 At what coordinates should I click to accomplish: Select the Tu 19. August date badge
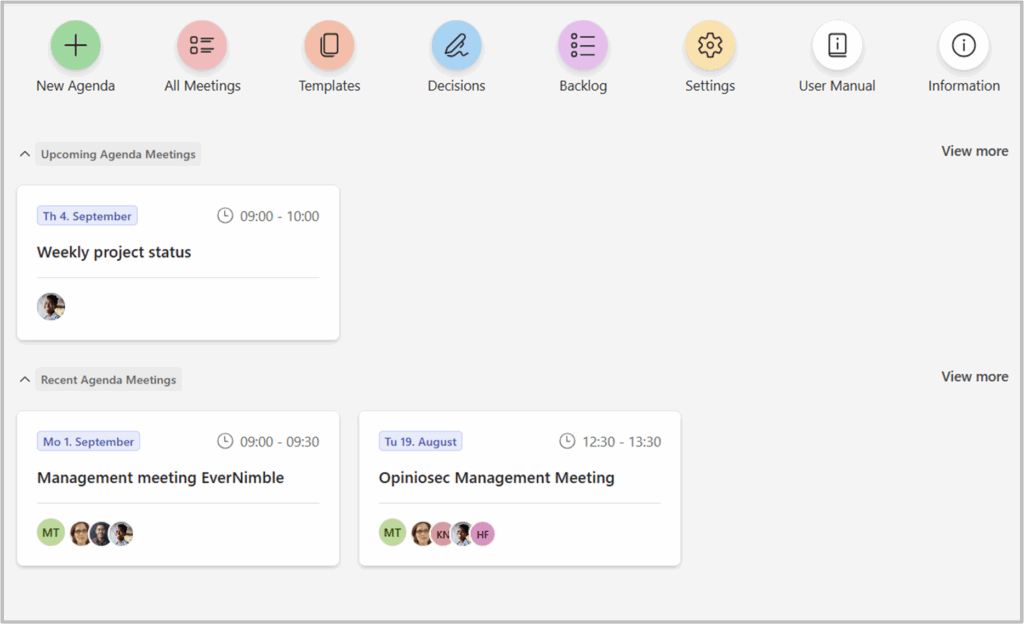click(420, 441)
